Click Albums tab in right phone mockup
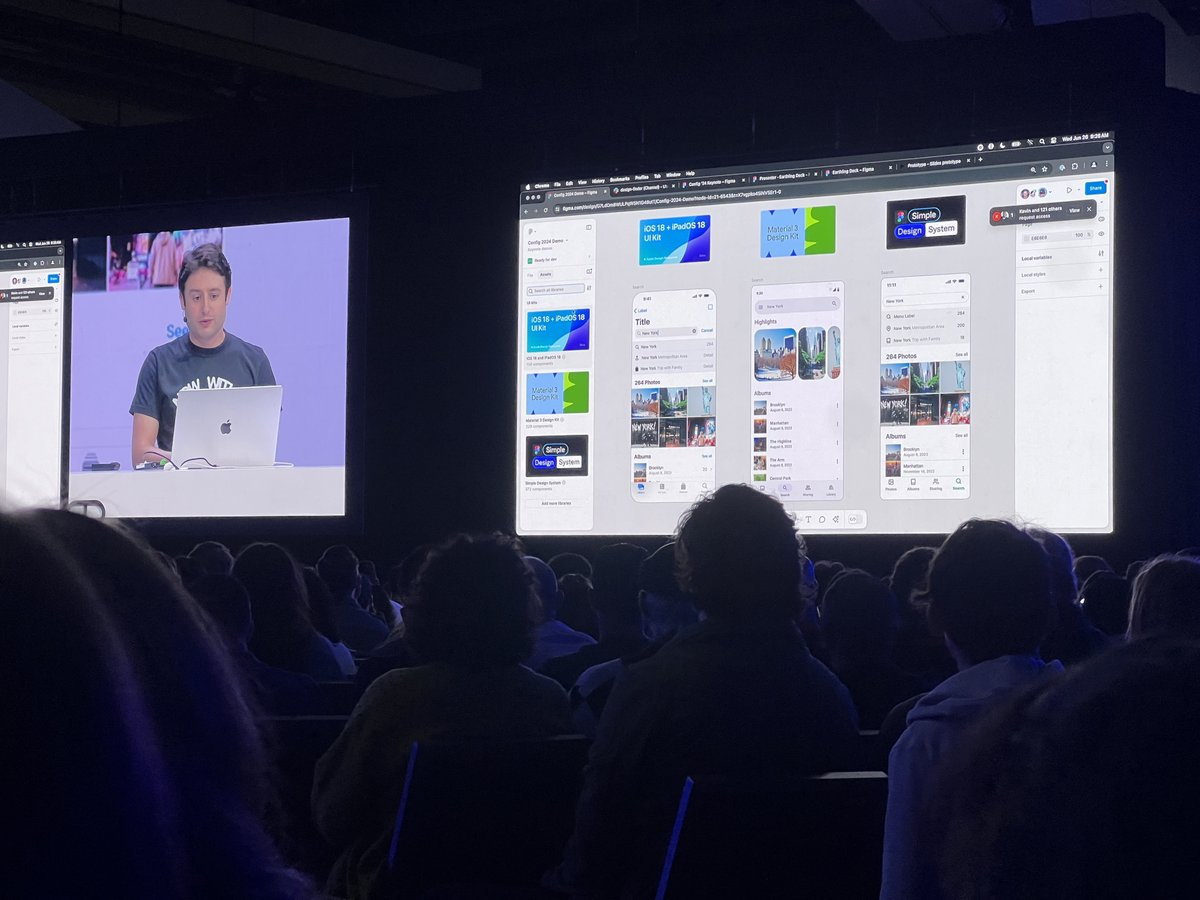Viewport: 1200px width, 900px height. coord(913,484)
